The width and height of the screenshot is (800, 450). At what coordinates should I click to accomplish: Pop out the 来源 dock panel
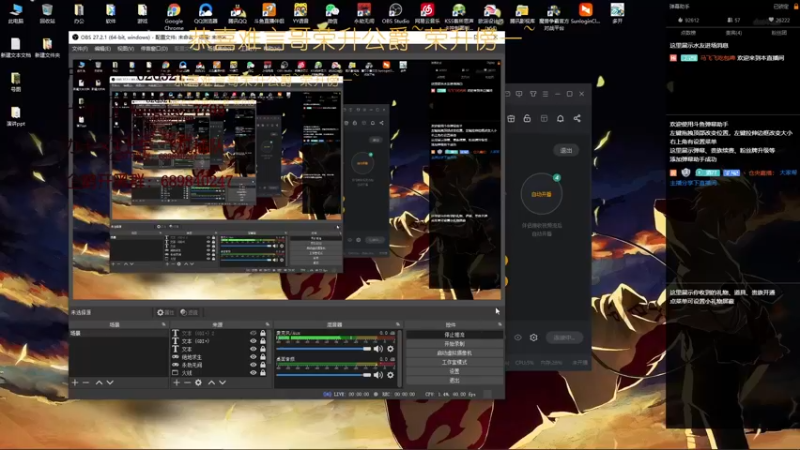[x=267, y=324]
